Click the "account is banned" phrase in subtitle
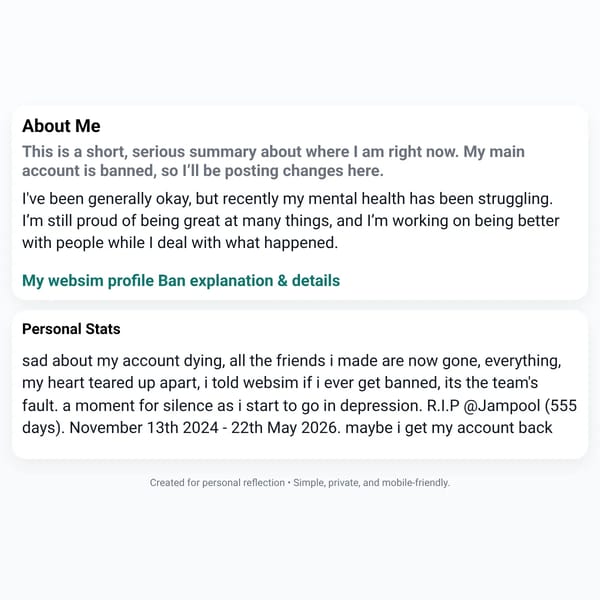This screenshot has height=600, width=600. click(89, 171)
